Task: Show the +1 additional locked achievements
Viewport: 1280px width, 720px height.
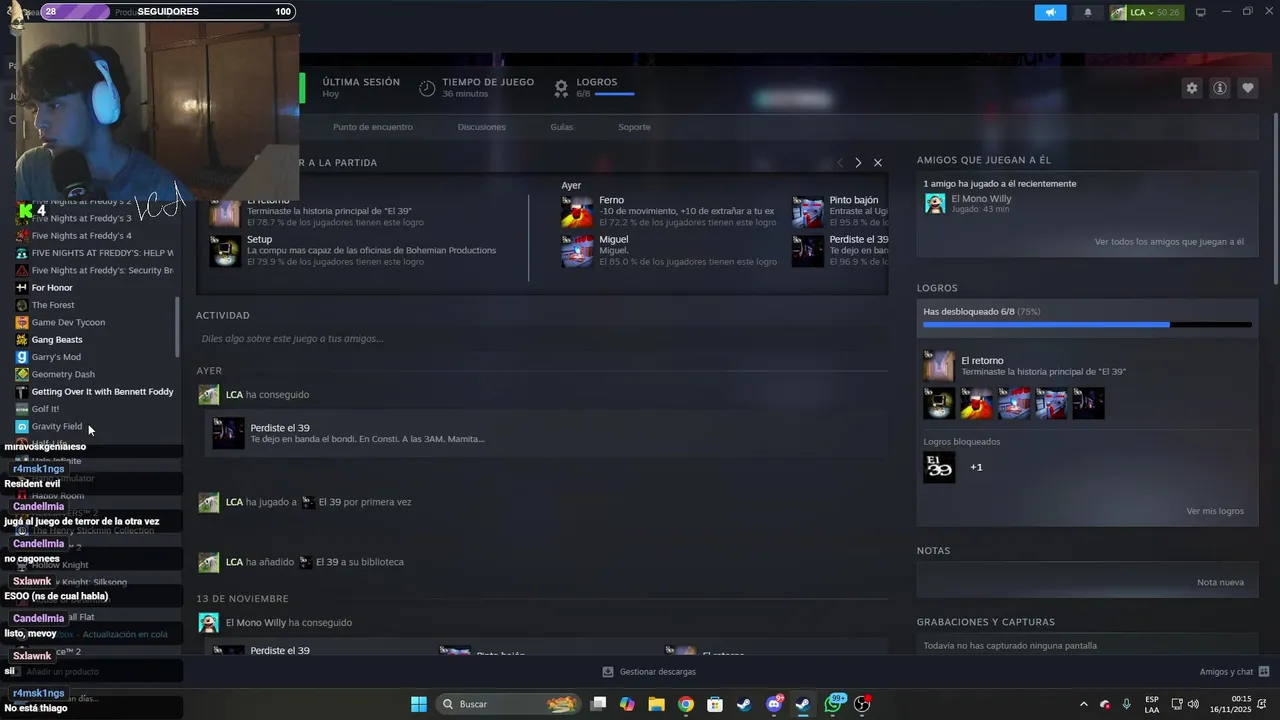Action: click(x=976, y=467)
